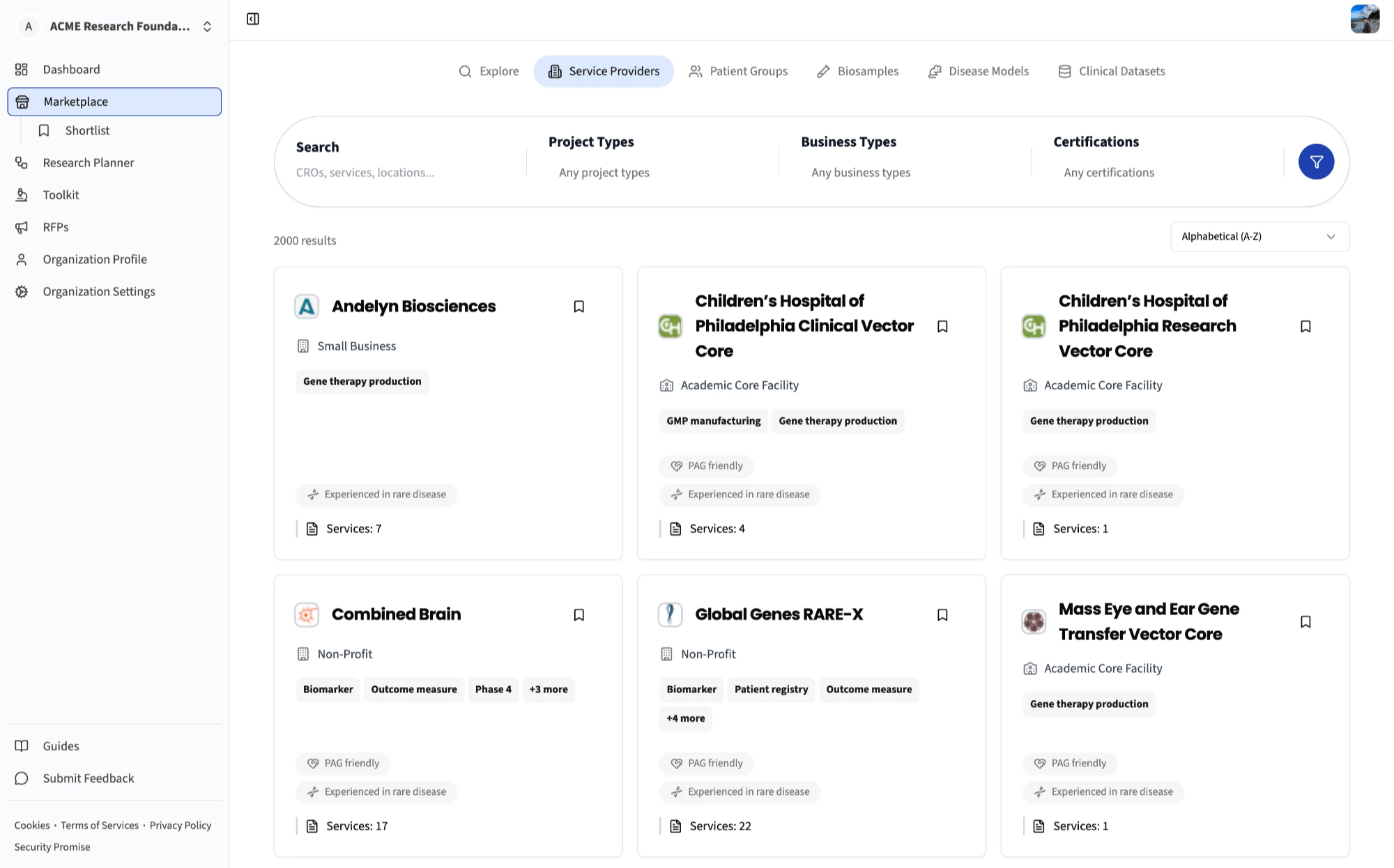Open Organization Settings
This screenshot has width=1394, height=868.
[114, 291]
